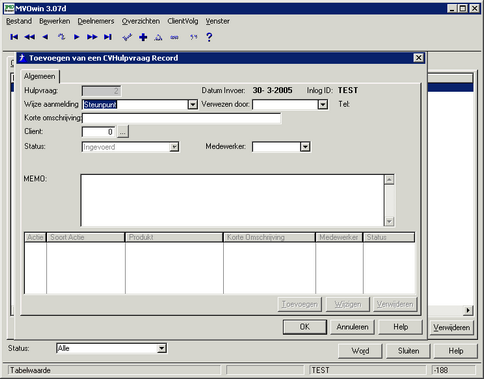Viewport: 484px width, 379px height.
Task: Click the Client lookup ellipsis button
Action: [123, 132]
